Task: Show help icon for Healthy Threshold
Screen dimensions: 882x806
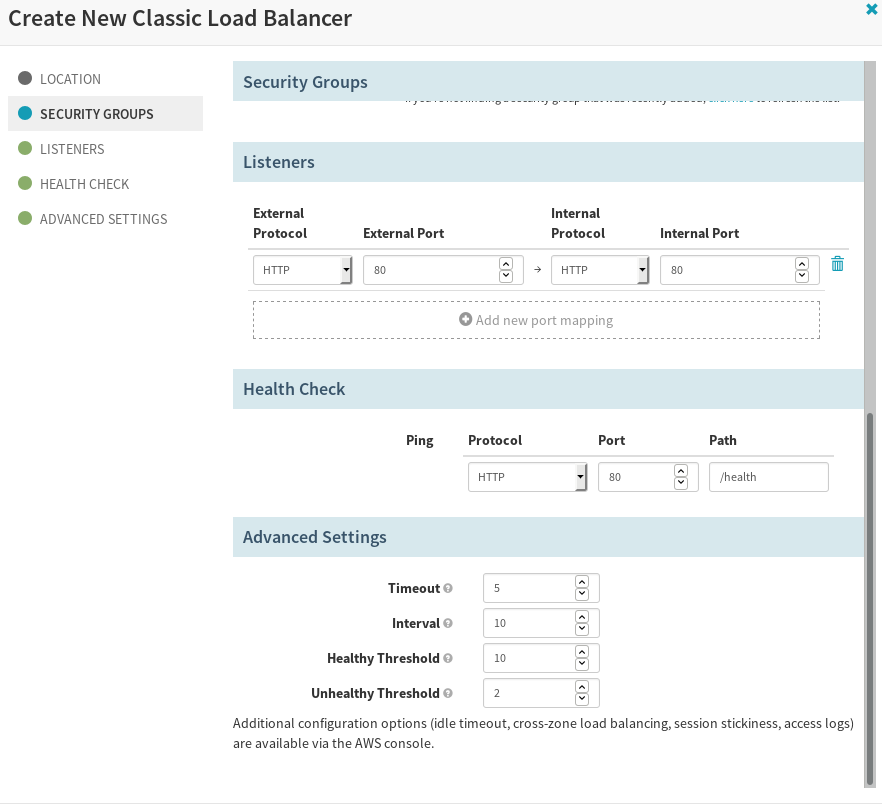Action: [x=448, y=658]
